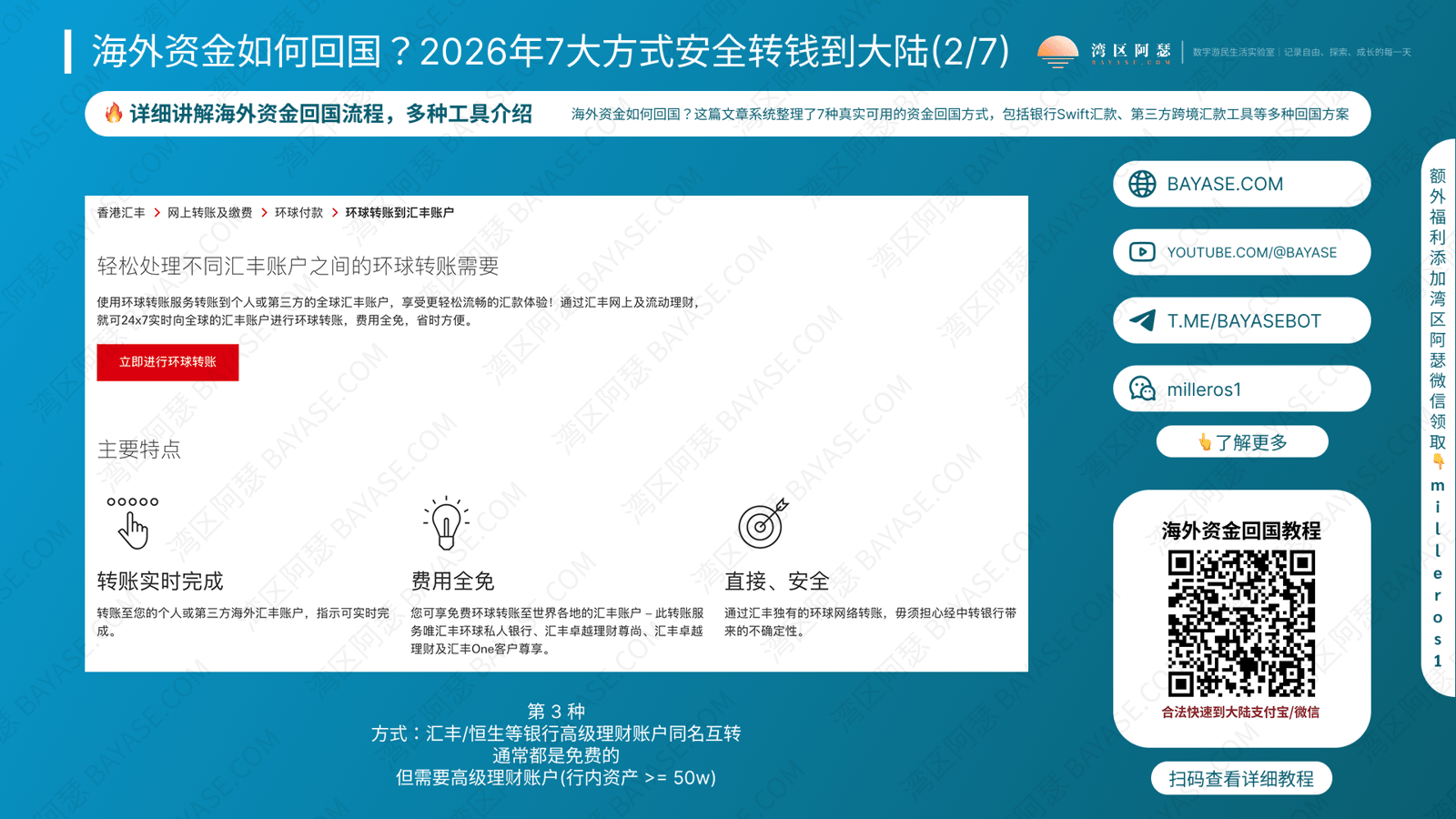Click the sunset logo icon at top
The image size is (1456, 819).
pos(1057,52)
